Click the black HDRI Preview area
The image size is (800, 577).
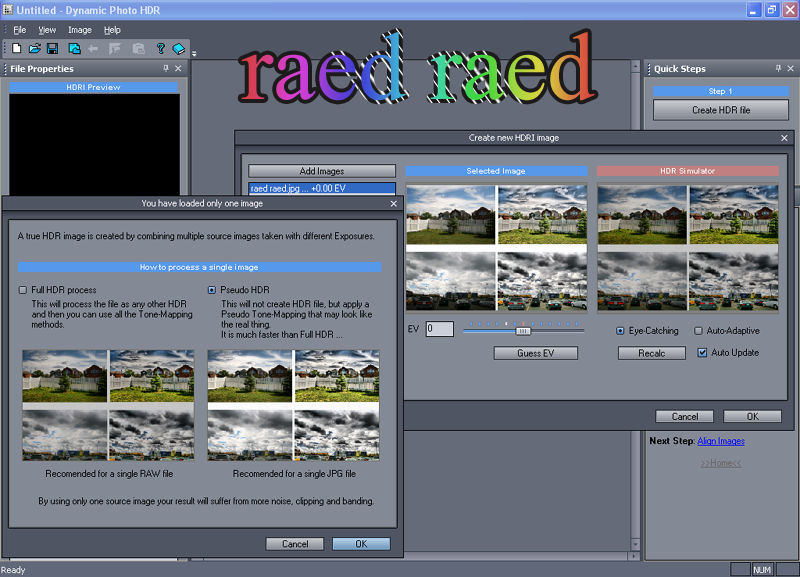tap(94, 144)
